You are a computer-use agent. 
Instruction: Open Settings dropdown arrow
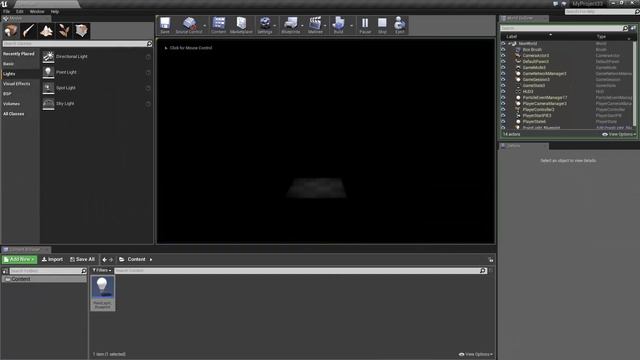click(275, 25)
